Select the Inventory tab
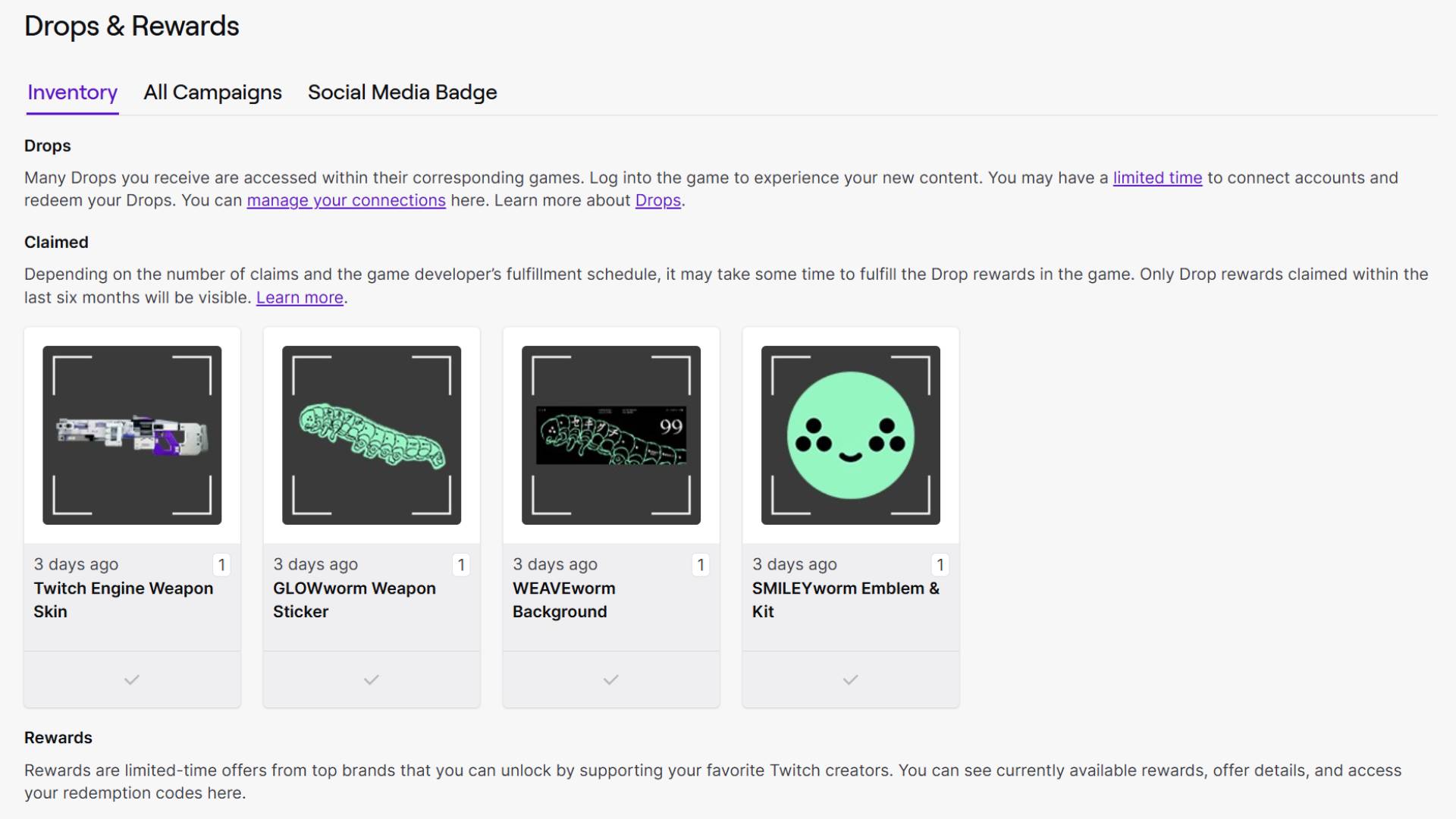 click(x=72, y=93)
